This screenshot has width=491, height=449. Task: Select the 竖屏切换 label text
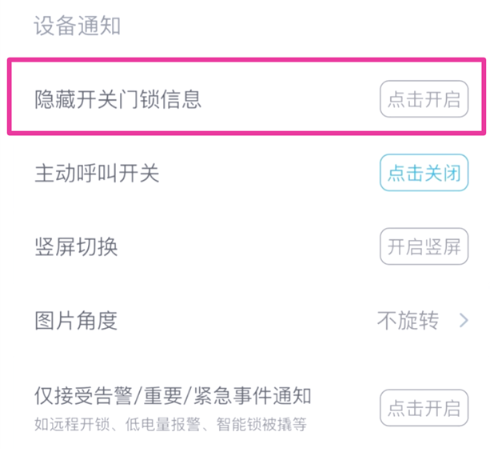coord(76,247)
